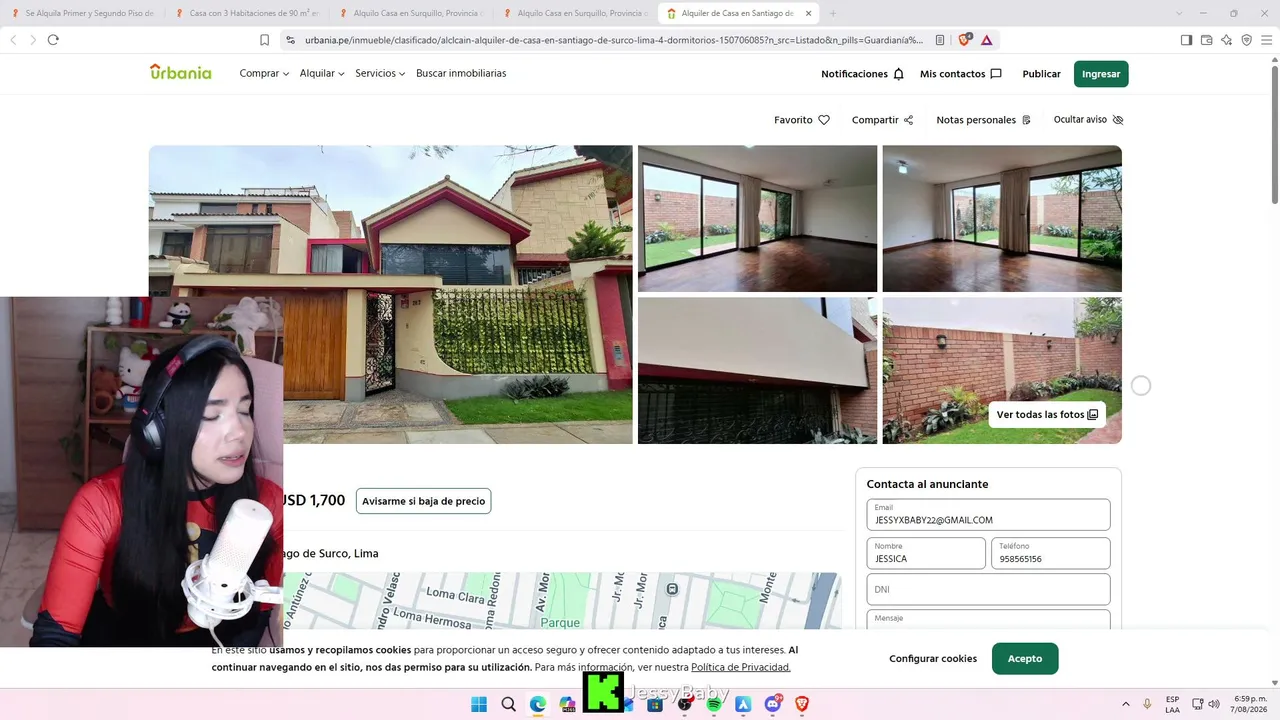Click the Email input field
Screen dimensions: 1280x720
[988, 515]
